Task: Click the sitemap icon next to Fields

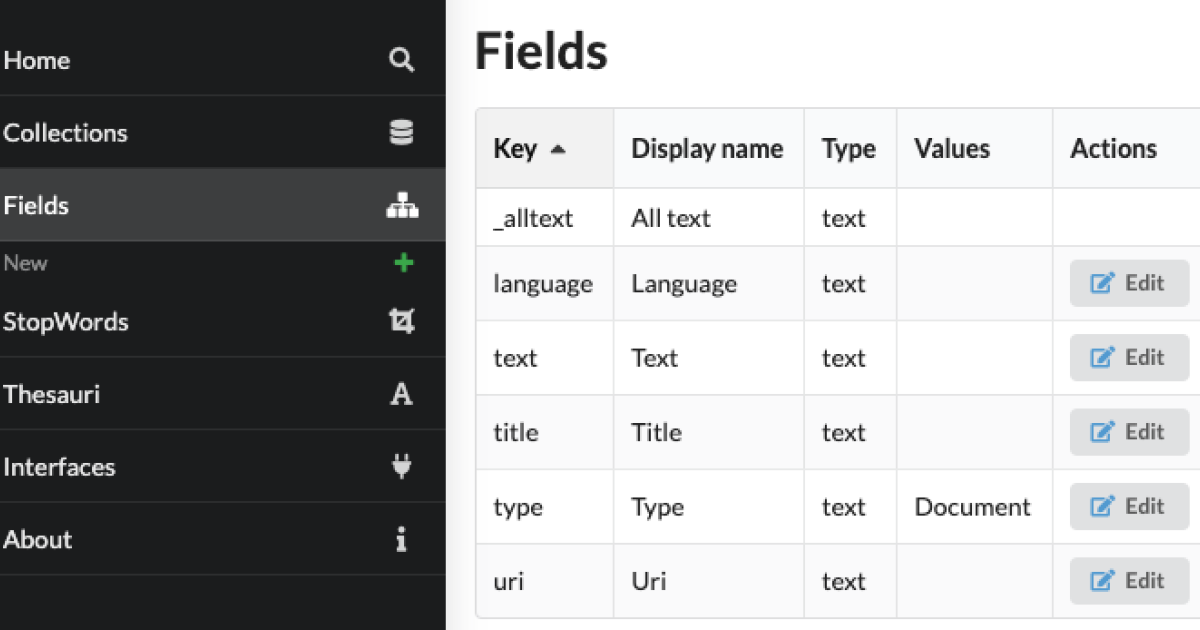Action: [402, 204]
